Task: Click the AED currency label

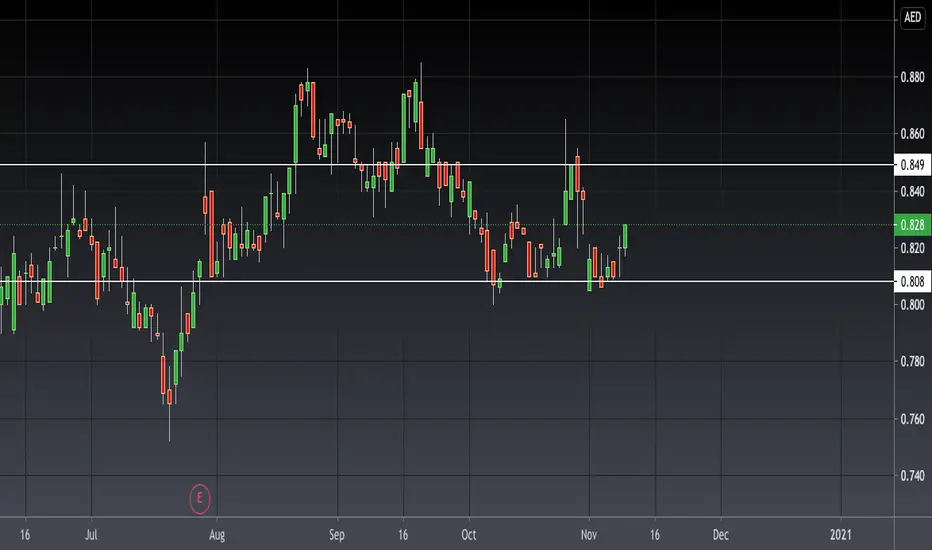Action: coord(912,17)
